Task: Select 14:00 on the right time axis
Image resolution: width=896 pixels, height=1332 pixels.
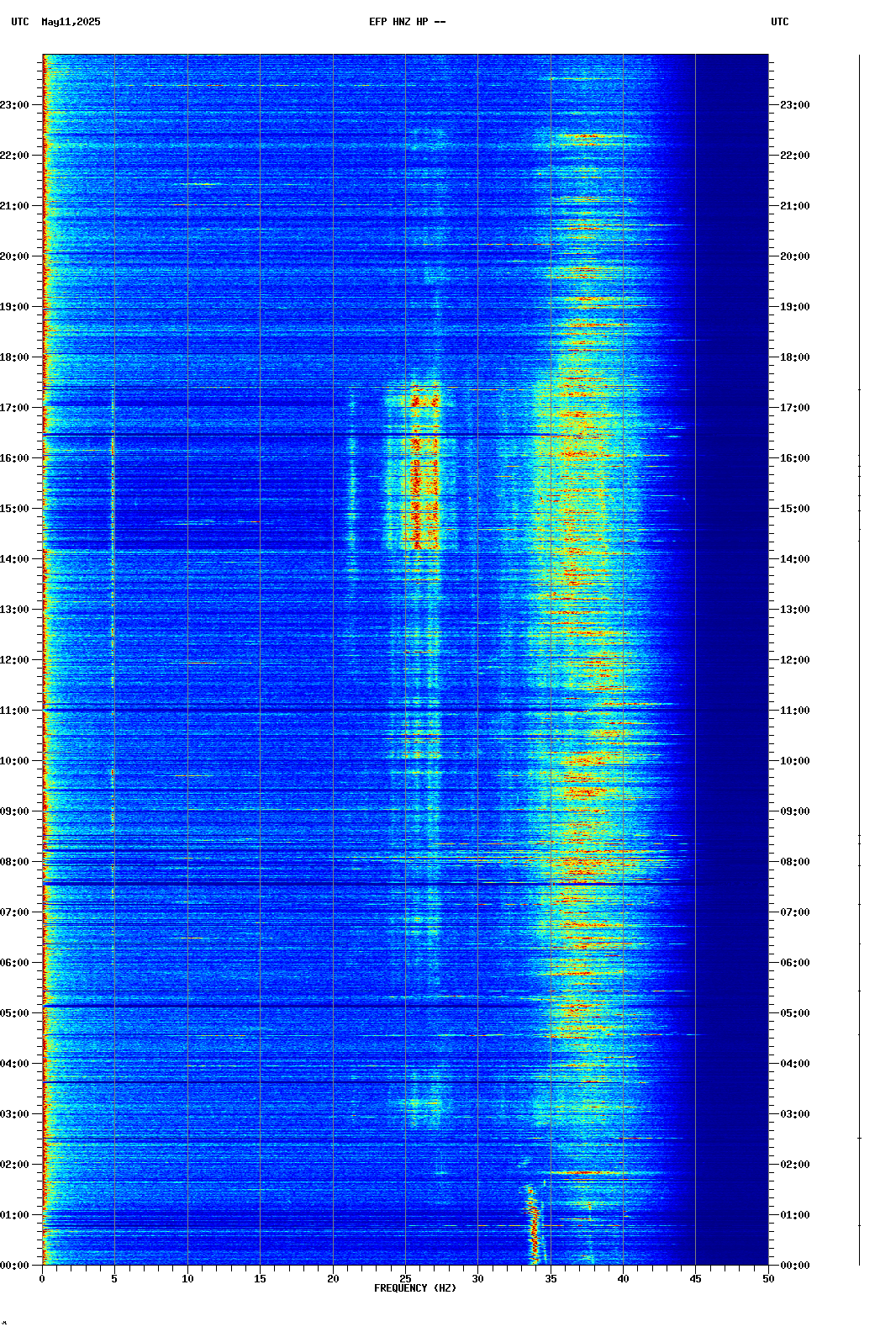Action: click(x=795, y=559)
